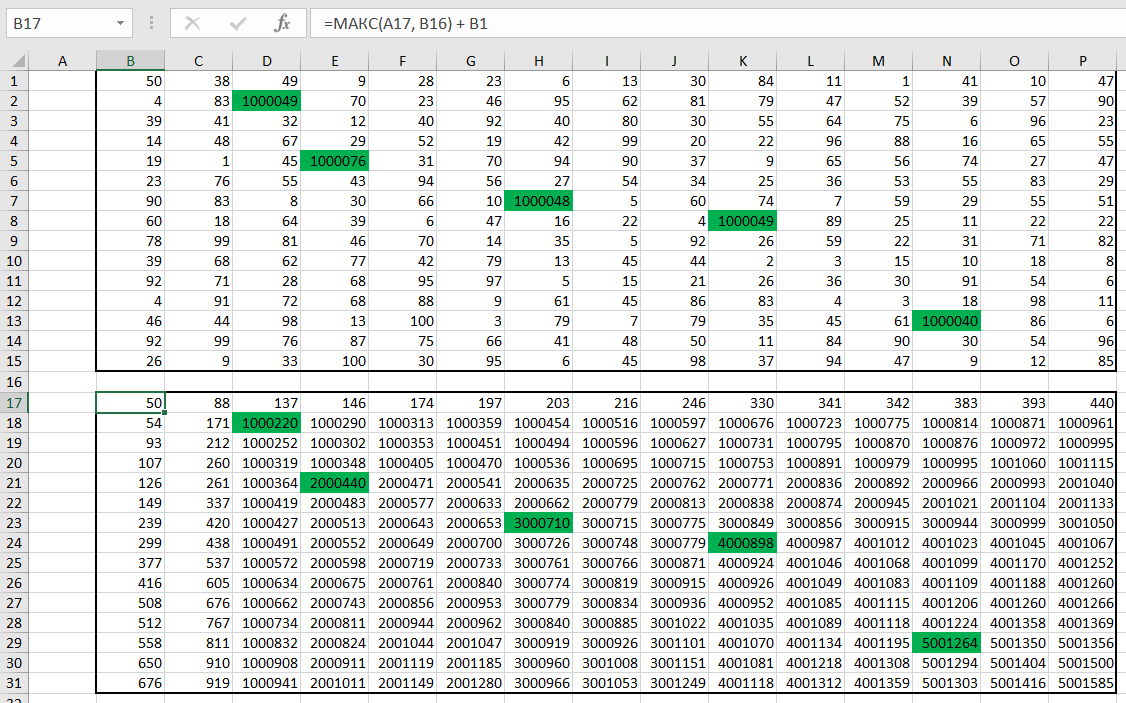Open the Name Box dropdown arrow

[120, 23]
